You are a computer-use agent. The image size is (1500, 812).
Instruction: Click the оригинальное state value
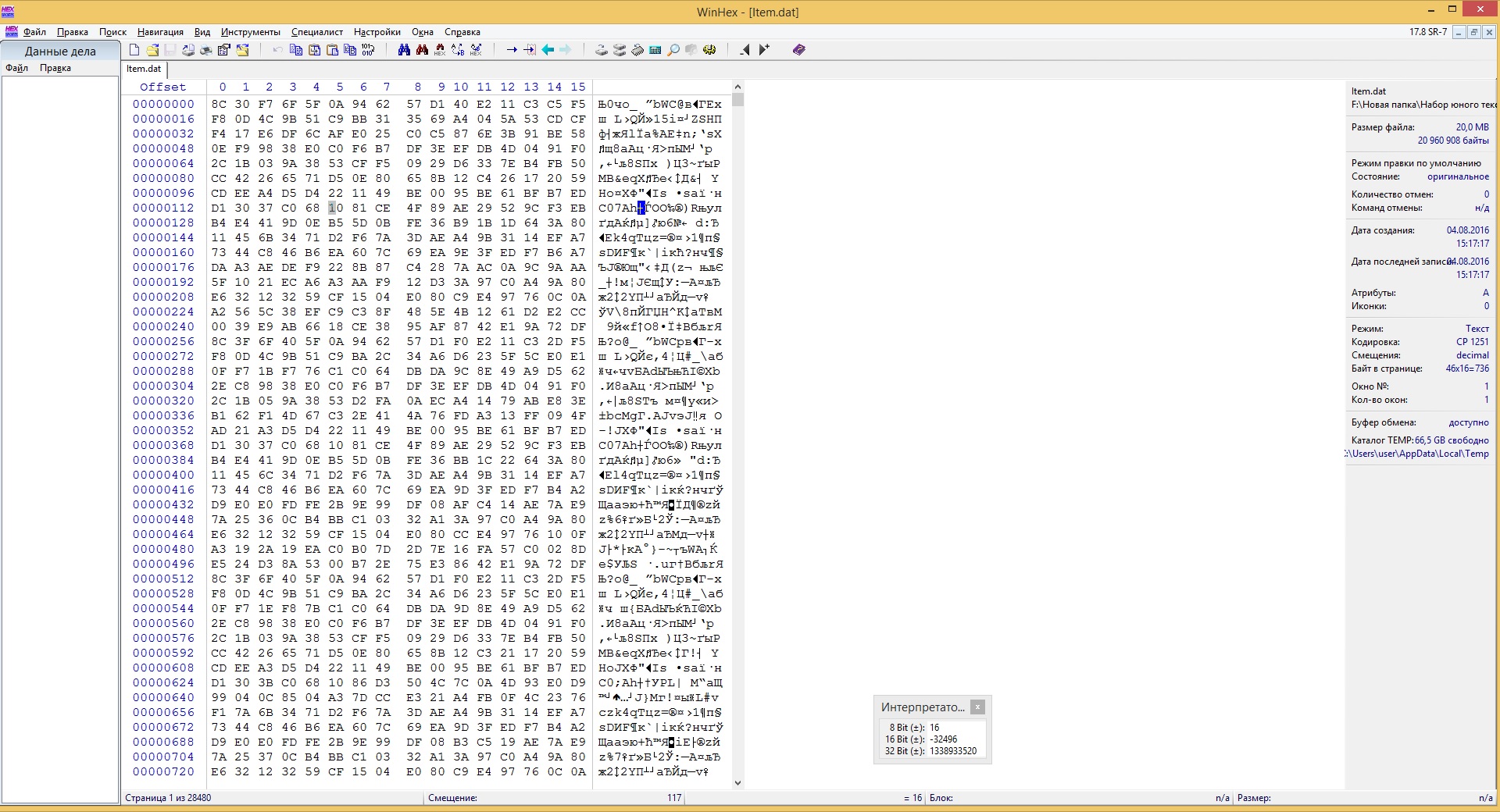coord(1458,176)
